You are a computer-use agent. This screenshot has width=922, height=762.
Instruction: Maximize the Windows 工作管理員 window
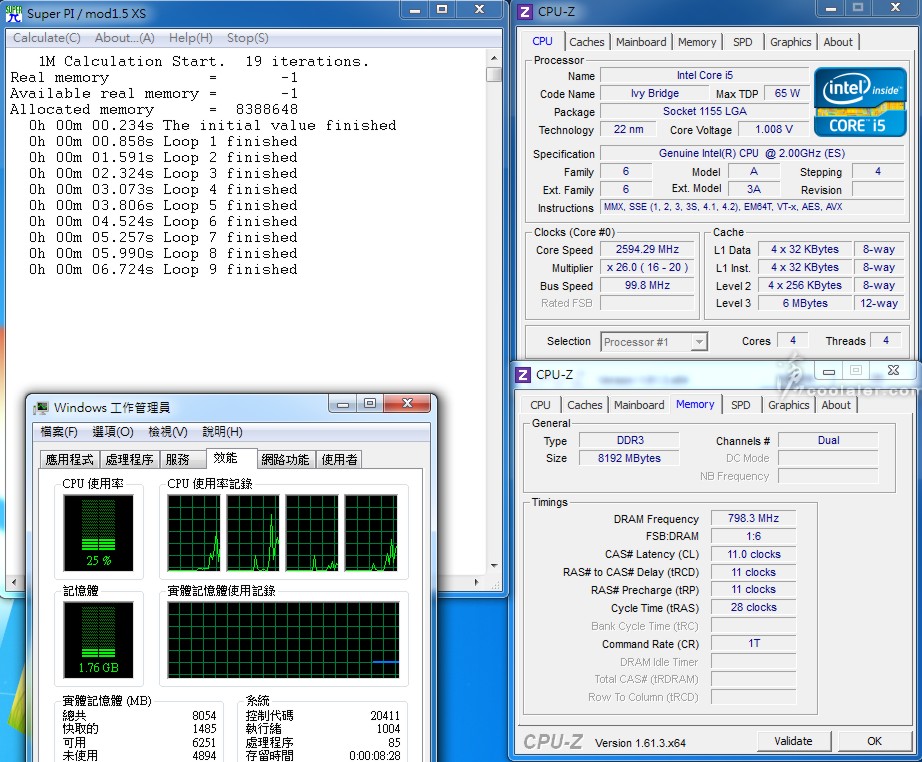(370, 404)
